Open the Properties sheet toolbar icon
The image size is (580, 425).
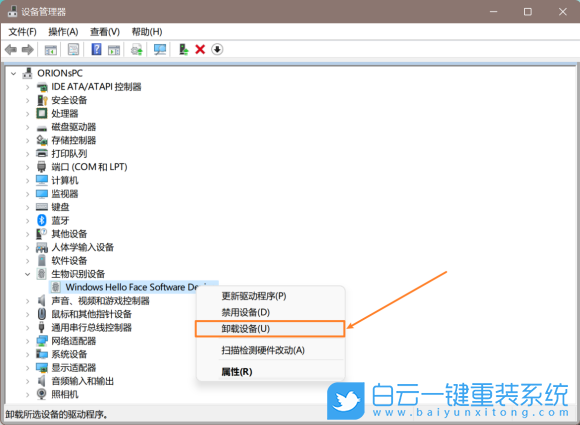(x=73, y=49)
